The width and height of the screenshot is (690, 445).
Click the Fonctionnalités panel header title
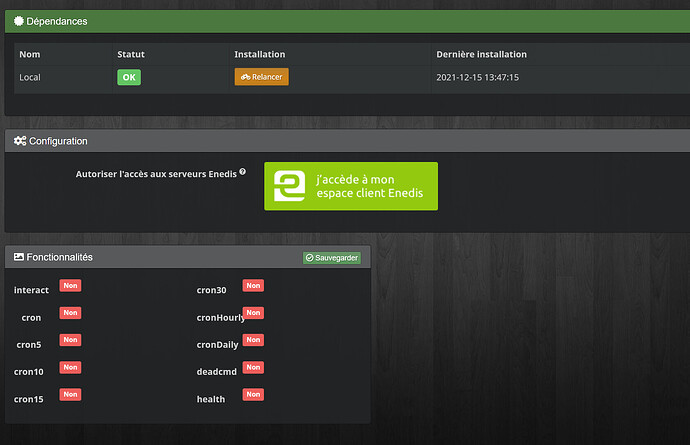(59, 257)
